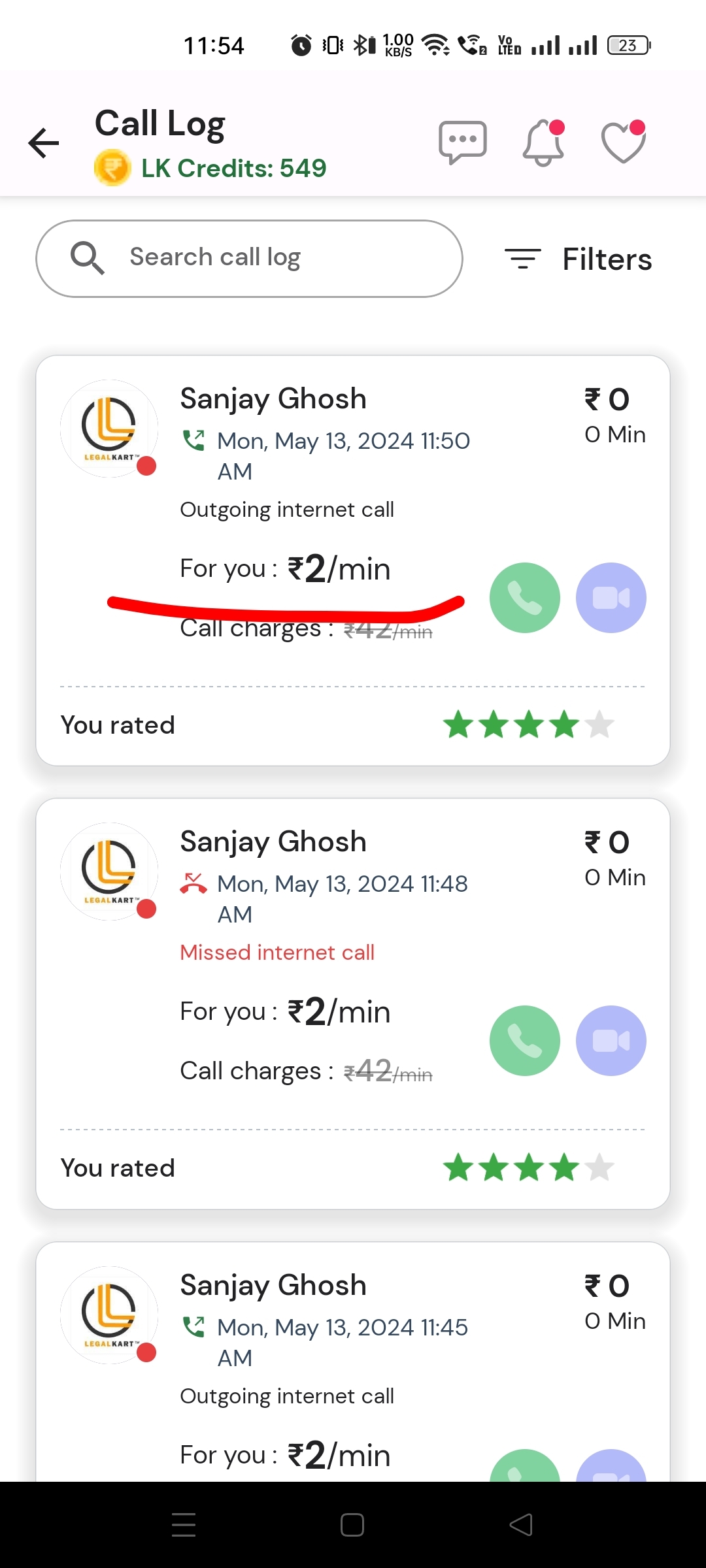Tap LK Credits: 549 balance
This screenshot has height=1568, width=706.
coord(233,169)
